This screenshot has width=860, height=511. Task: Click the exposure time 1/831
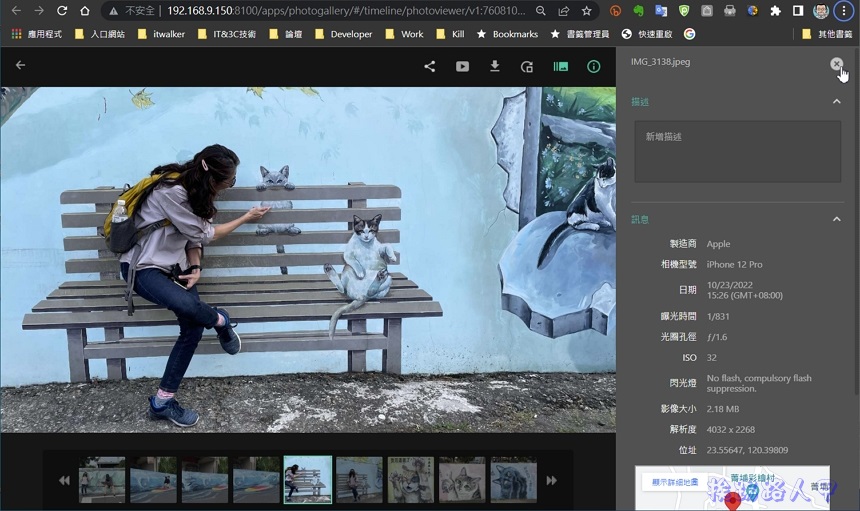[718, 316]
